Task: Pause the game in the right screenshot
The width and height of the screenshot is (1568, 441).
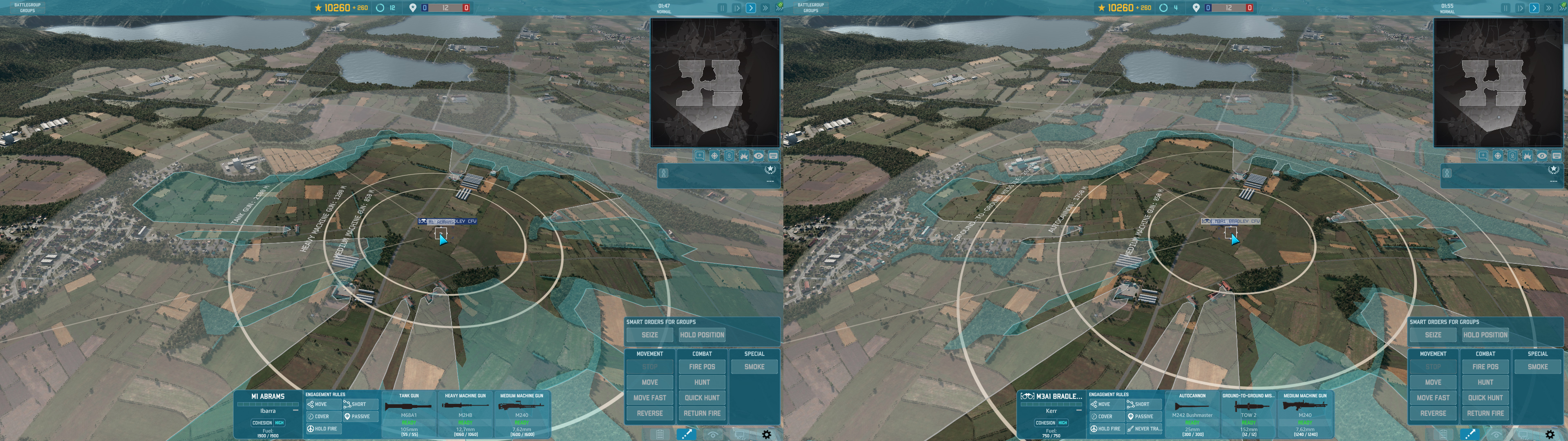Action: 1505,8
